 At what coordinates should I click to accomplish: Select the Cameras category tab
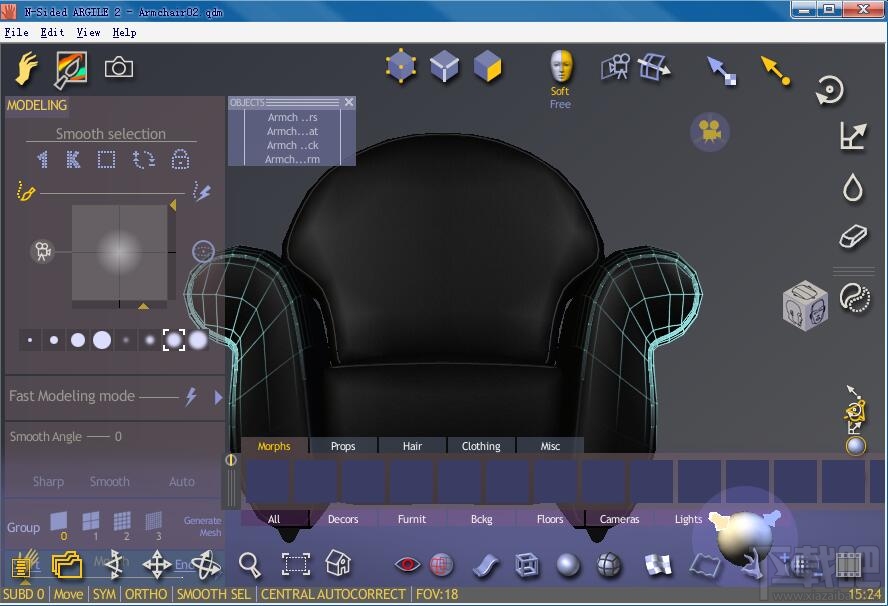coord(619,519)
